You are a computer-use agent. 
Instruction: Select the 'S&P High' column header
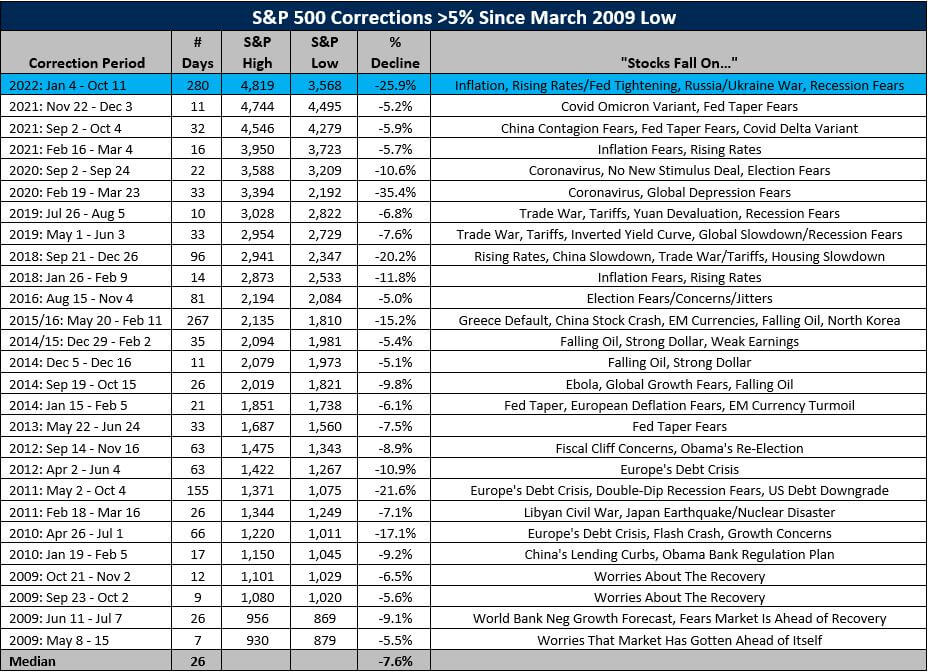(x=257, y=52)
